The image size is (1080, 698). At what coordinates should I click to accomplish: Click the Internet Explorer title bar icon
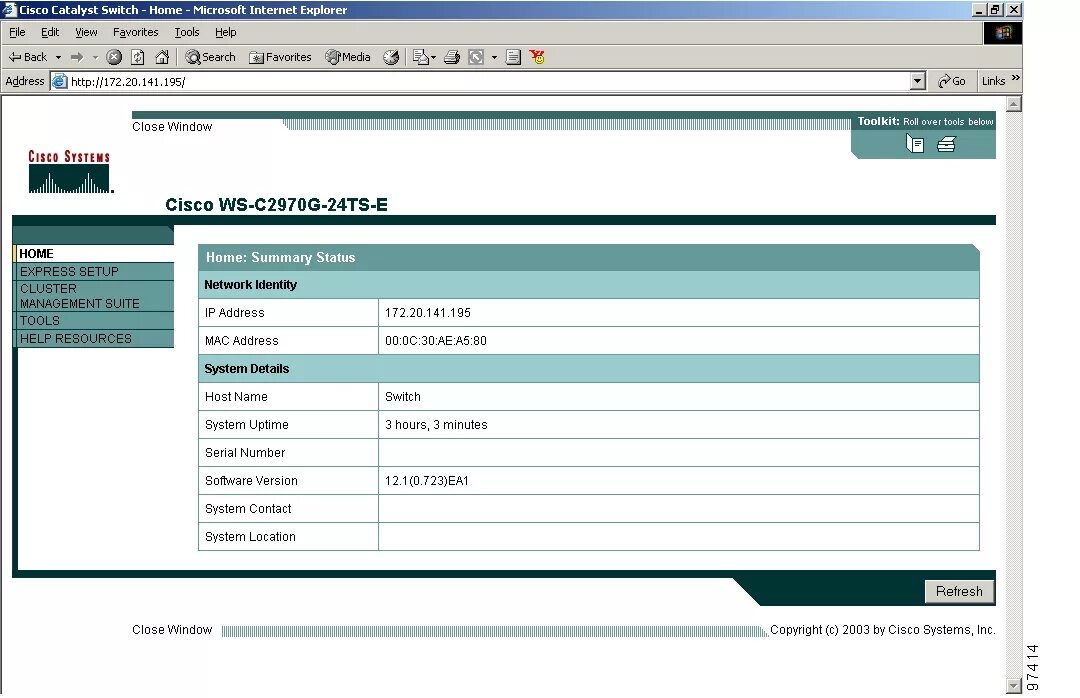click(x=10, y=10)
